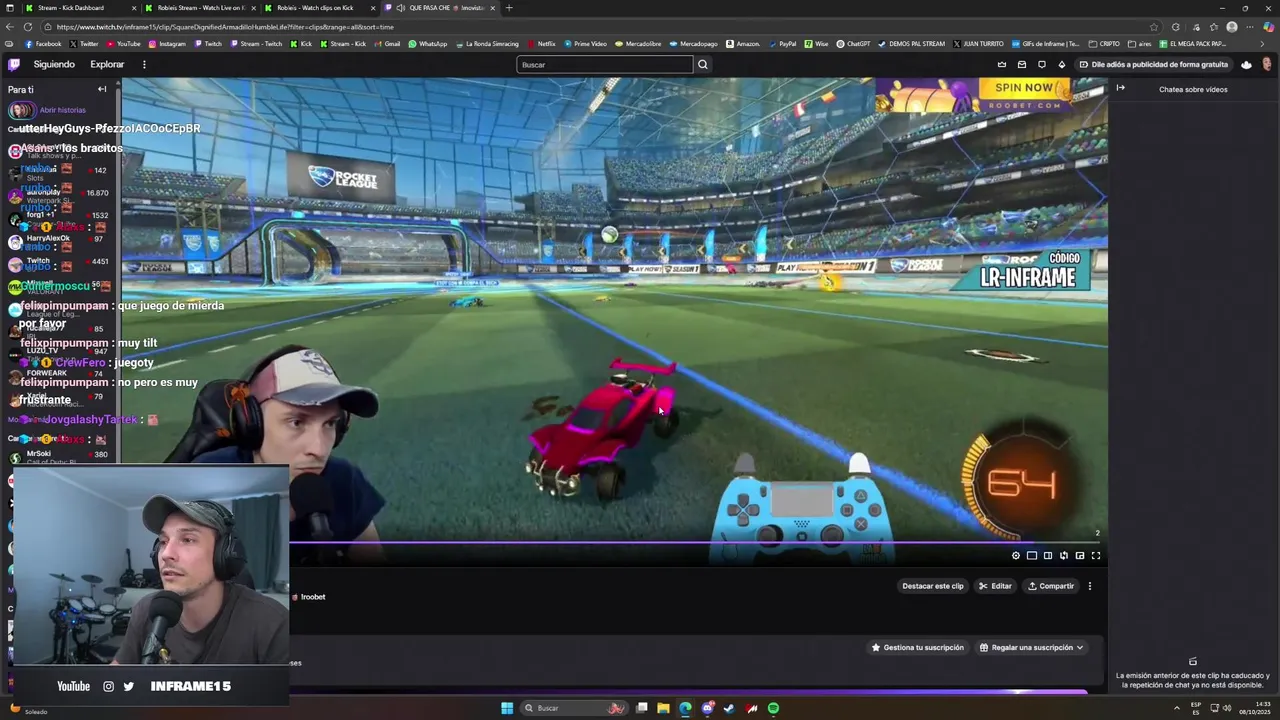This screenshot has width=1280, height=720.
Task: Open the HarryAlexOk channel in the sidebar
Action: point(58,240)
